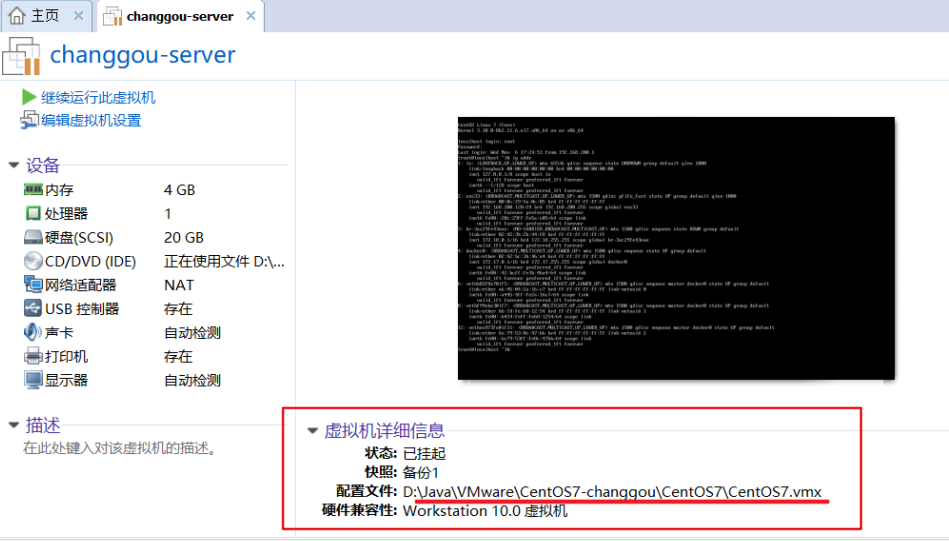
Task: Click the VM description input field
Action: point(120,448)
